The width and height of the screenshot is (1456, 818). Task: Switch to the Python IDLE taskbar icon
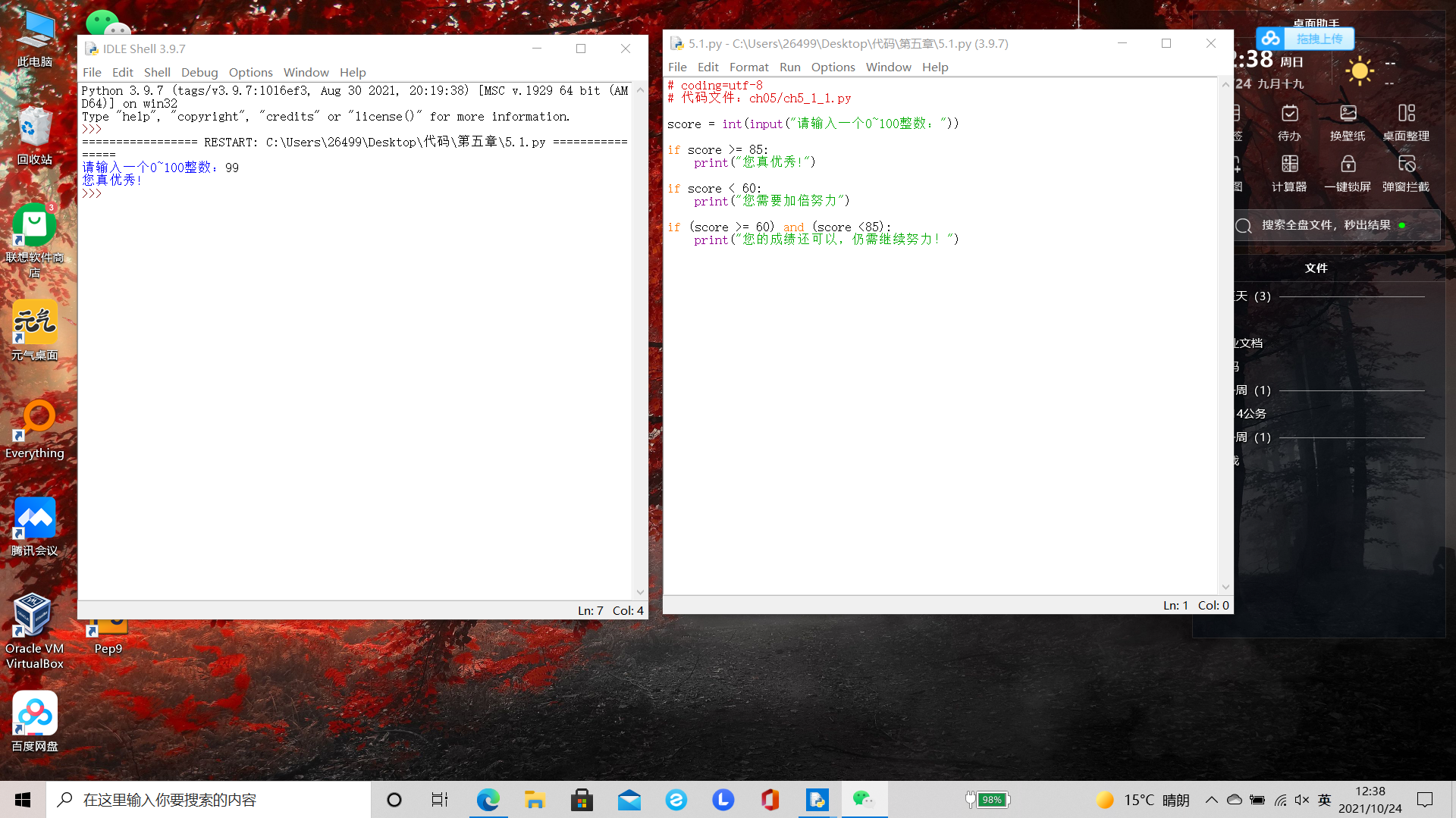(817, 800)
